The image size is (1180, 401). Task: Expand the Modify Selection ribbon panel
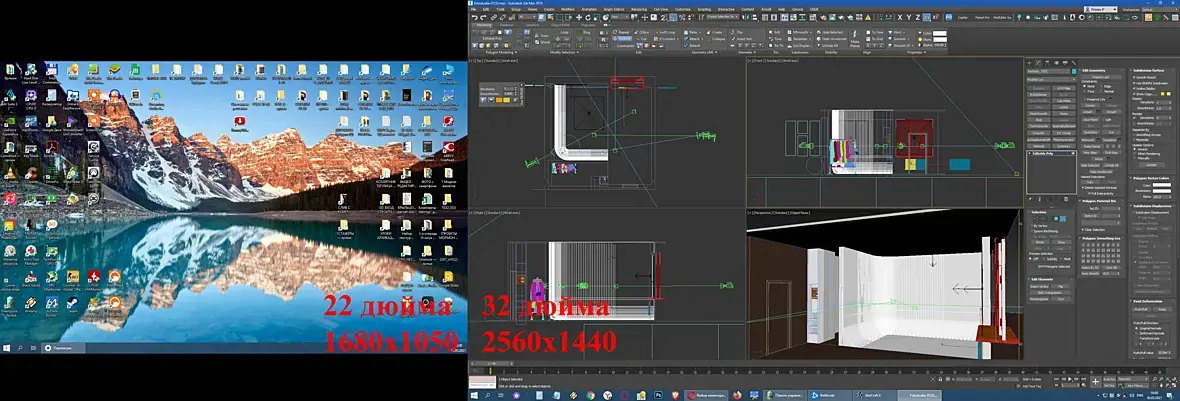tap(564, 53)
